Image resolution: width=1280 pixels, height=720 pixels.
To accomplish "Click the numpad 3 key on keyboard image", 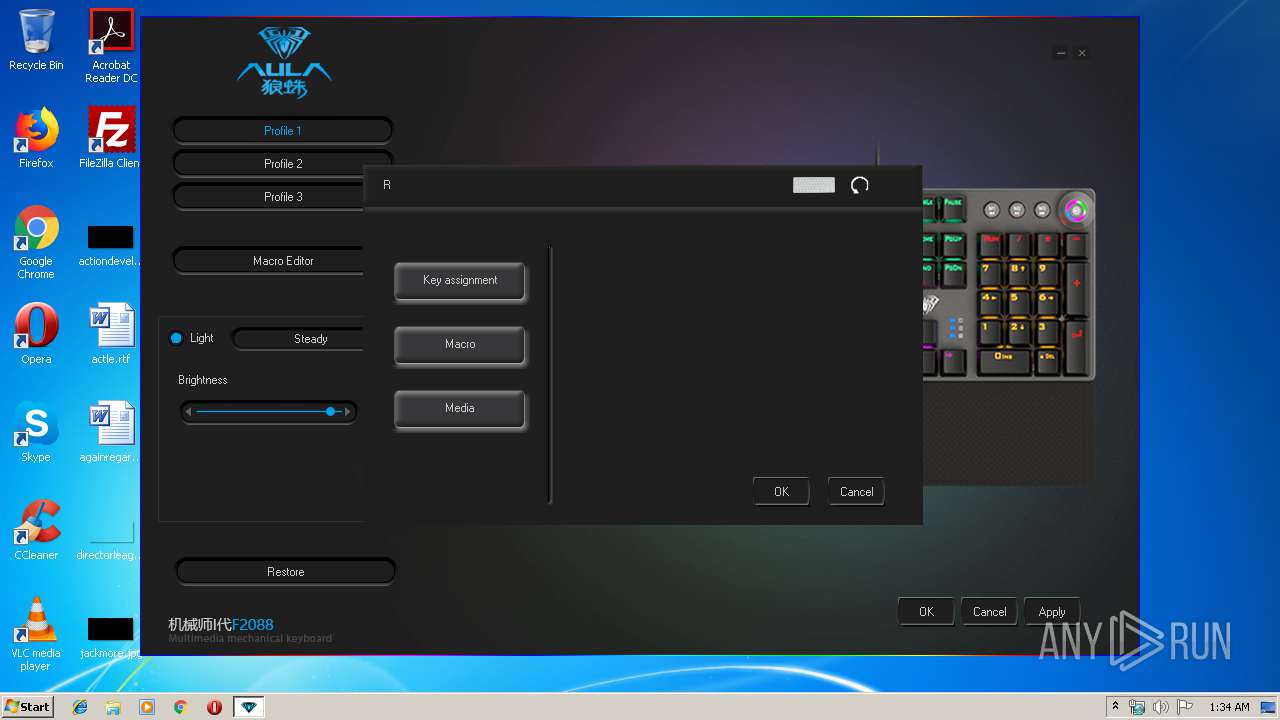I will [x=1047, y=332].
